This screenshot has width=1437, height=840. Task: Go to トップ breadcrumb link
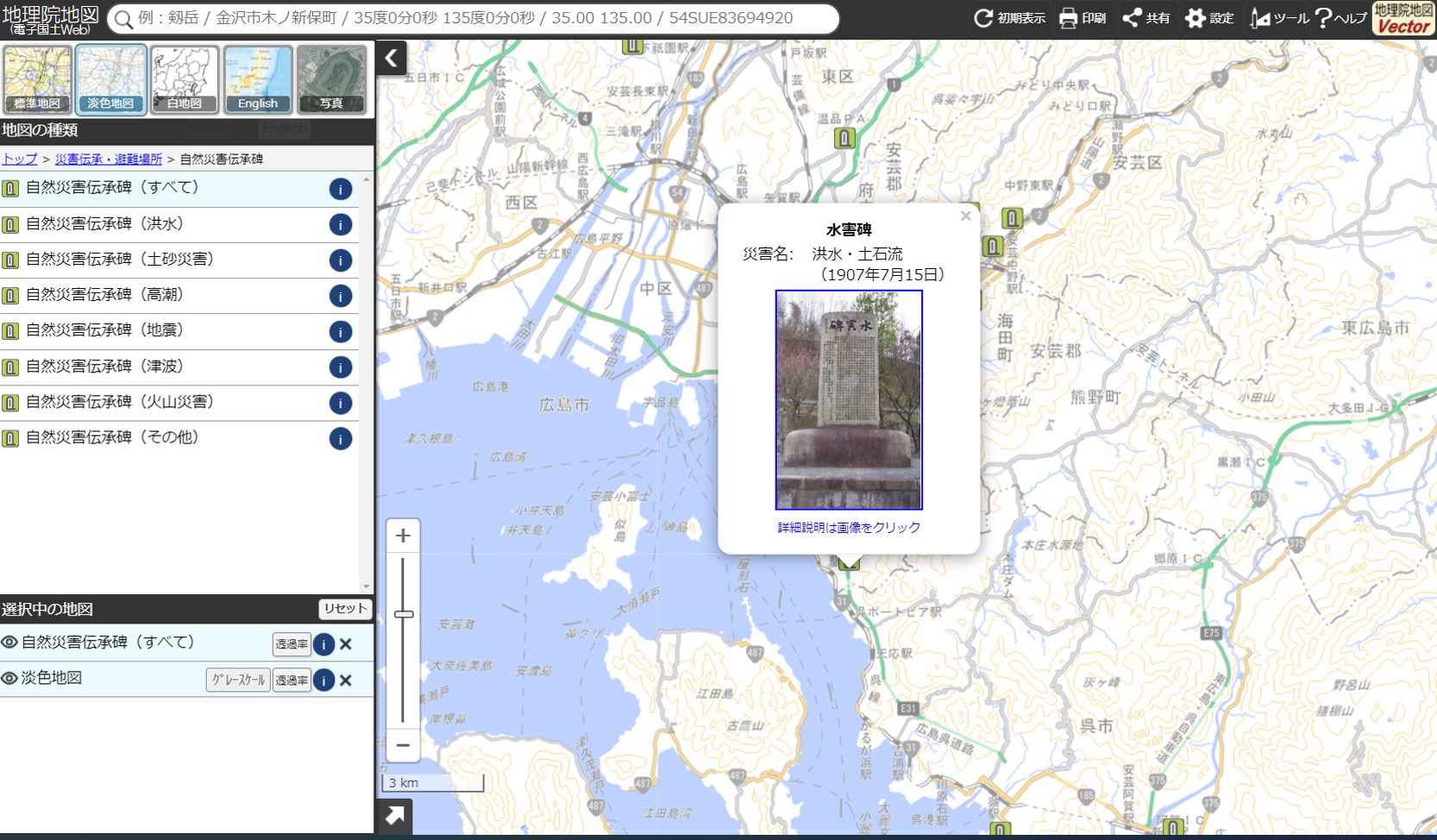(19, 160)
